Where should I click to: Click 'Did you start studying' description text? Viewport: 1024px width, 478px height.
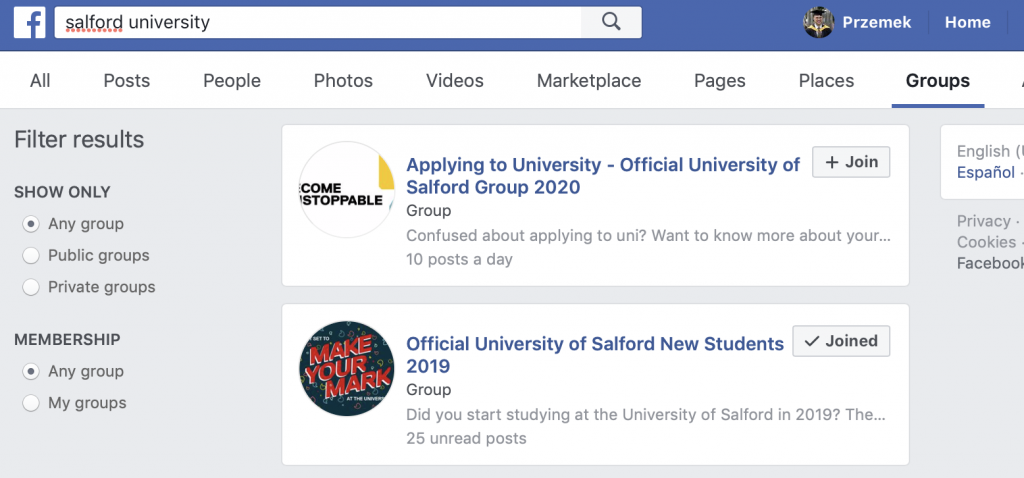tap(646, 415)
